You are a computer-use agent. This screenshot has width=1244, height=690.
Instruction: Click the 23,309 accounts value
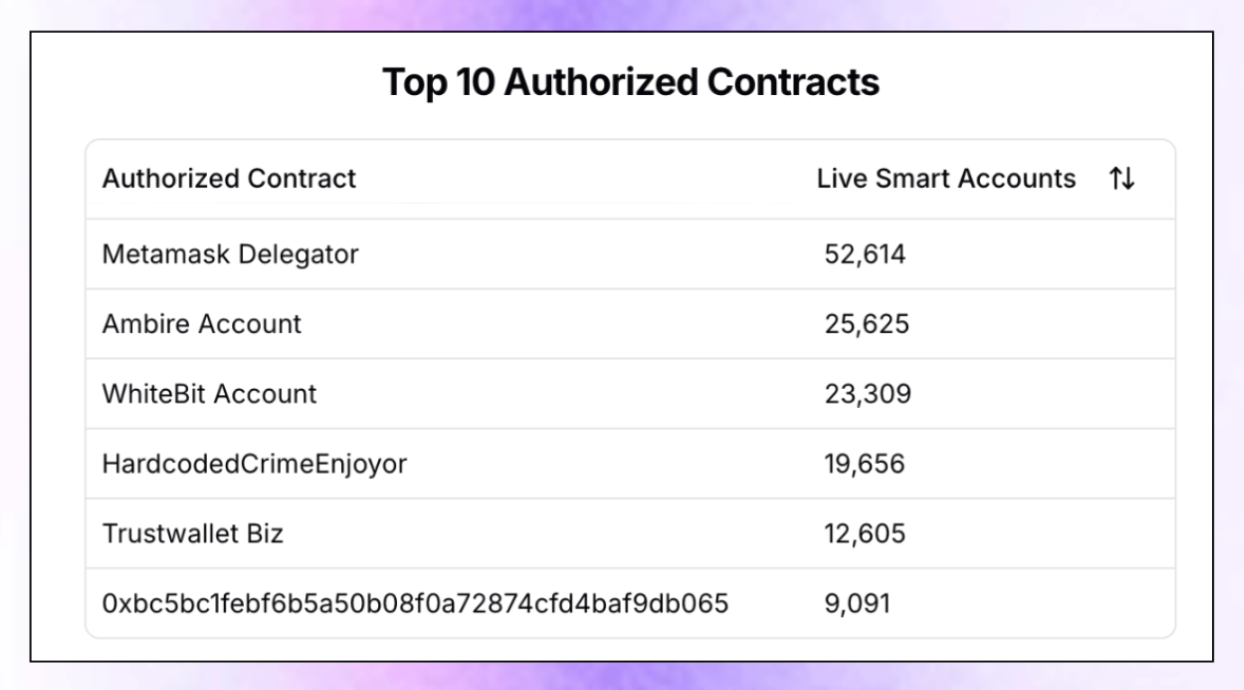click(867, 394)
